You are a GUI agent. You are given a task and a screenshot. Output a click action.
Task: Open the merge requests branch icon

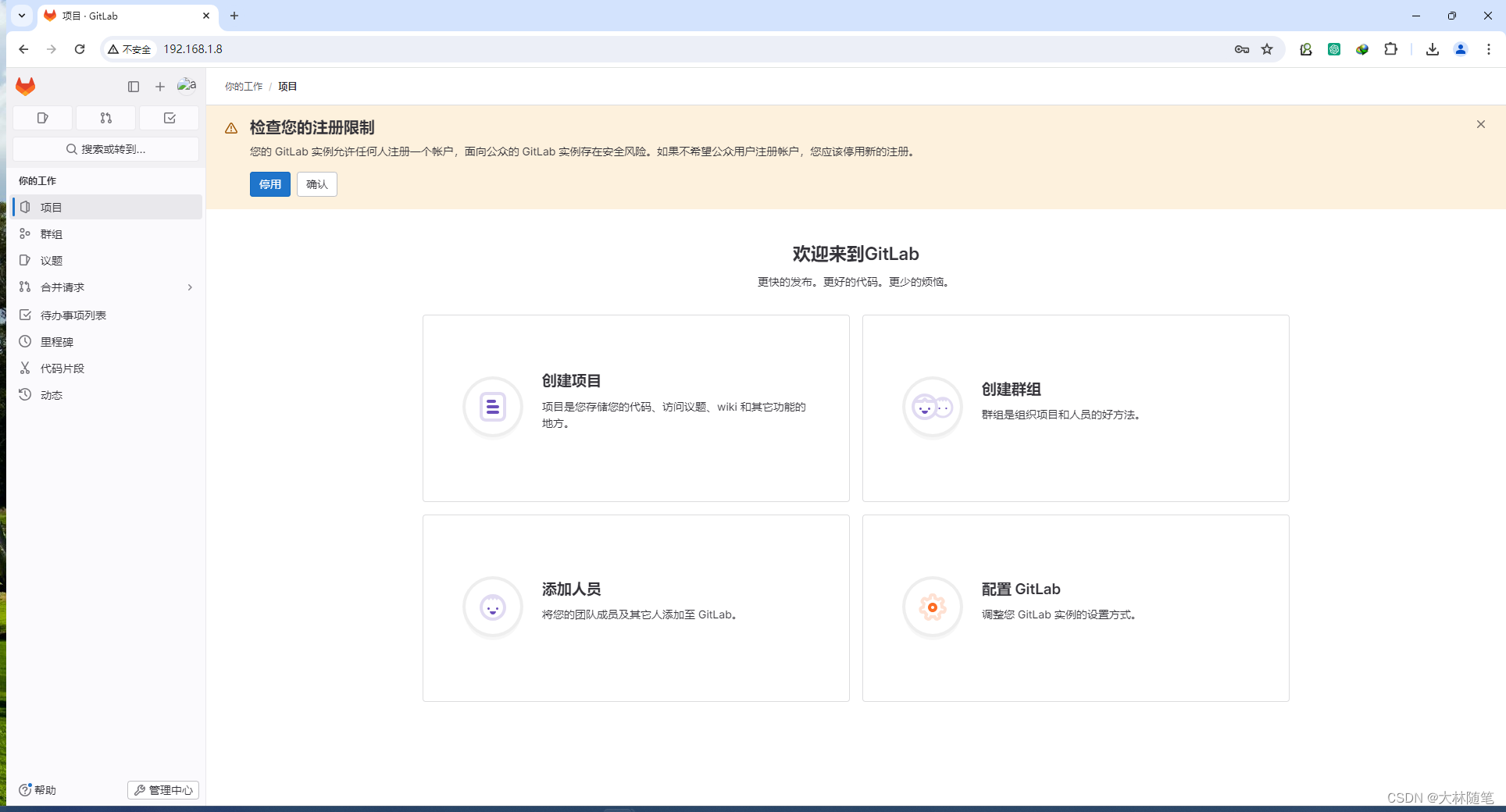click(105, 118)
